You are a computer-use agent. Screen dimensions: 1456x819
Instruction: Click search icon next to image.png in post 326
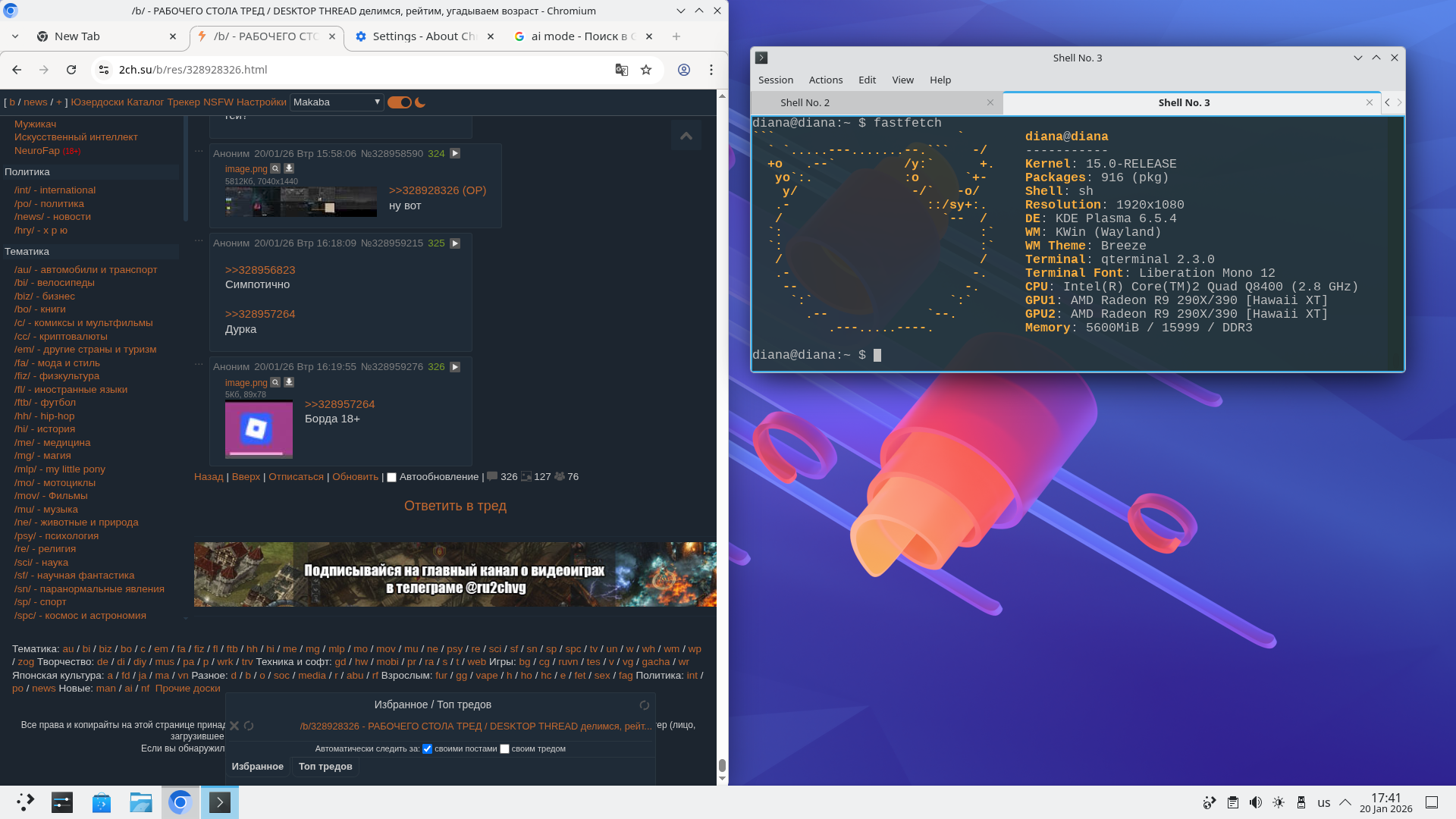275,382
